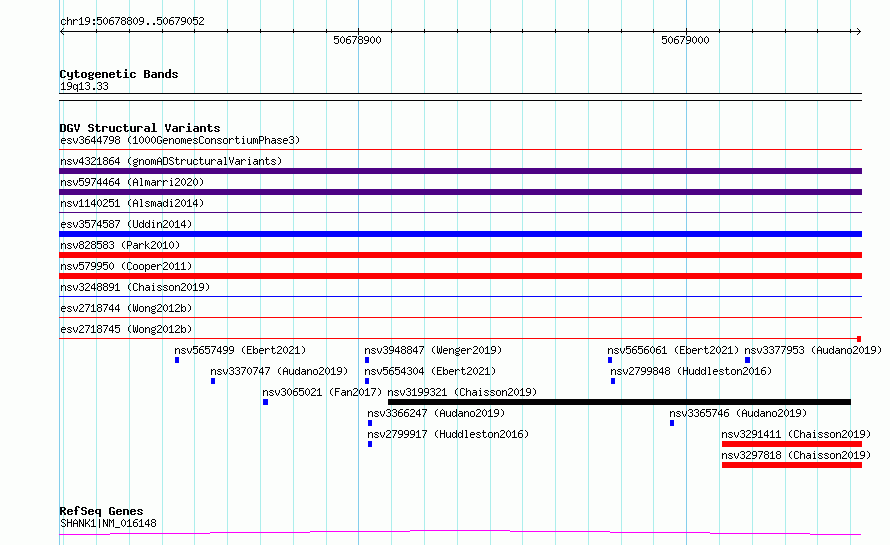Click the nsv3377953 (Audano2019) variant marker
Screen dimensions: 890x545
pyautogui.click(x=748, y=360)
